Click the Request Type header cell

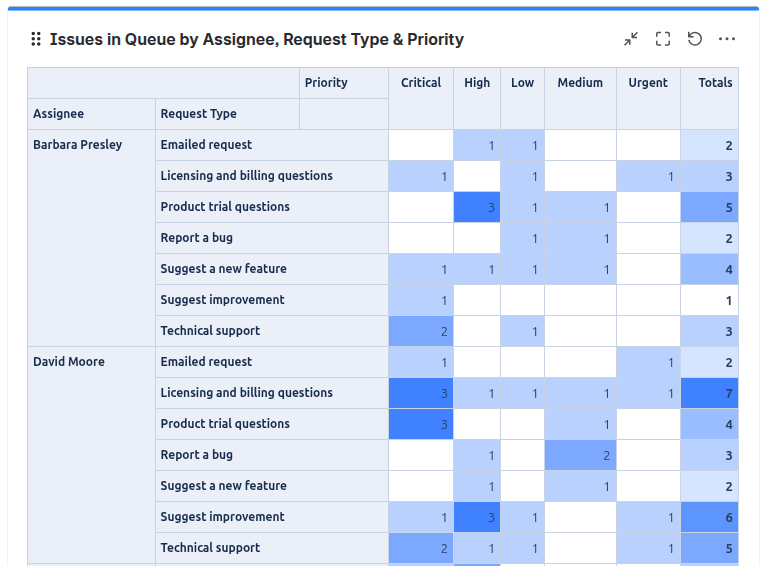(199, 114)
